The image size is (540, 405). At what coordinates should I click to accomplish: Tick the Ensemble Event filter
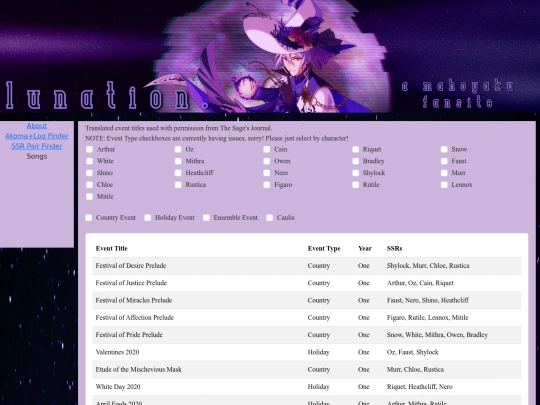[206, 218]
